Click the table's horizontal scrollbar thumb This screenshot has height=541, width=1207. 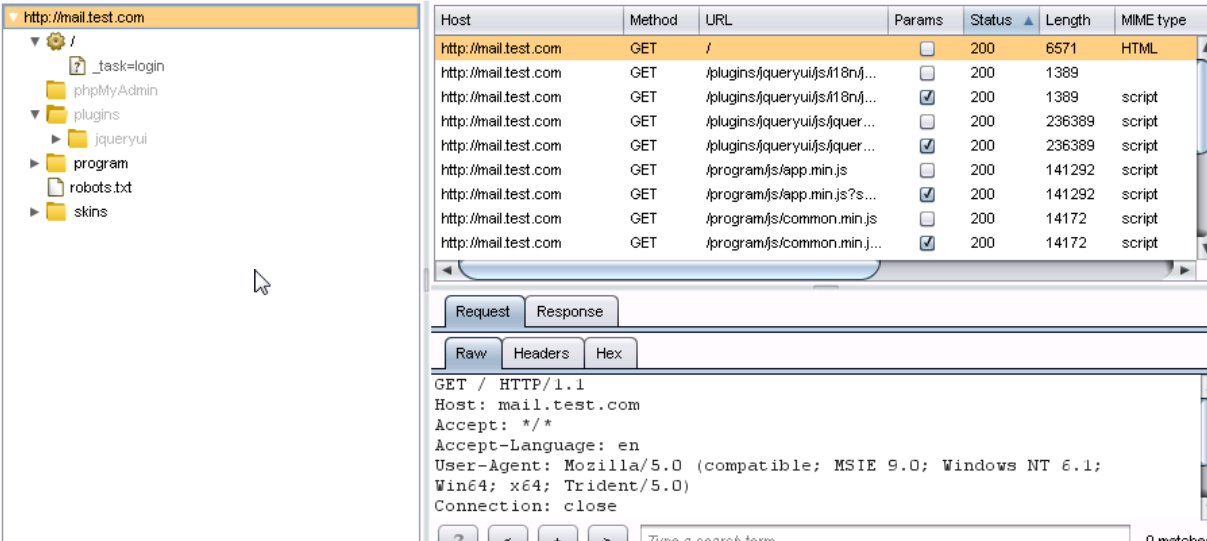click(x=668, y=270)
